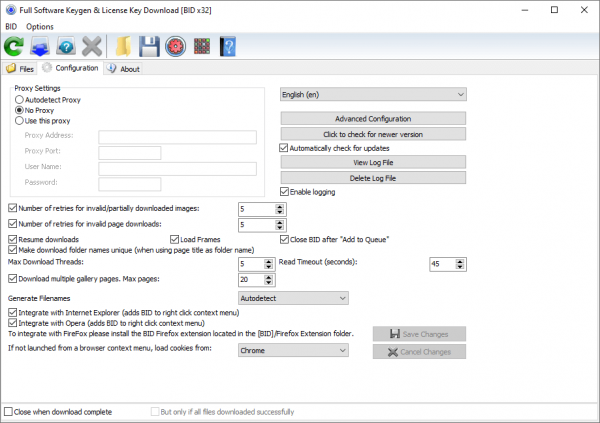The width and height of the screenshot is (600, 423).
Task: Click the Proxy Address input field
Action: pos(178,137)
